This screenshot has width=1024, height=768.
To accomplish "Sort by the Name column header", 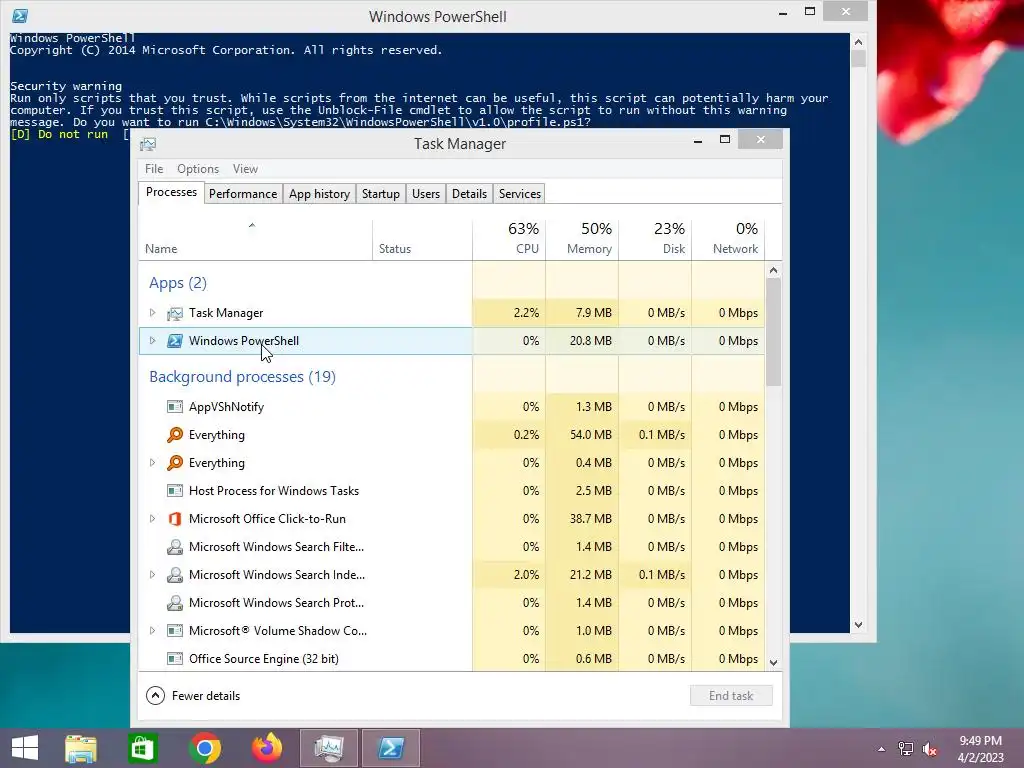I will tap(255, 239).
